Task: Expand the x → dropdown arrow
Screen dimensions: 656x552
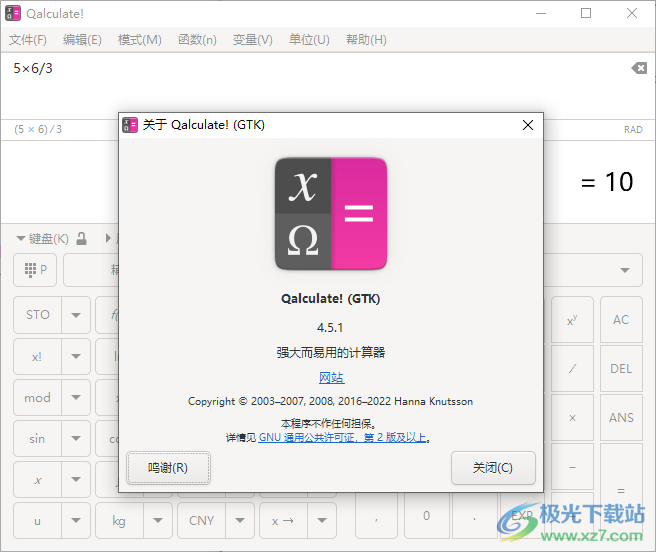Action: click(322, 521)
